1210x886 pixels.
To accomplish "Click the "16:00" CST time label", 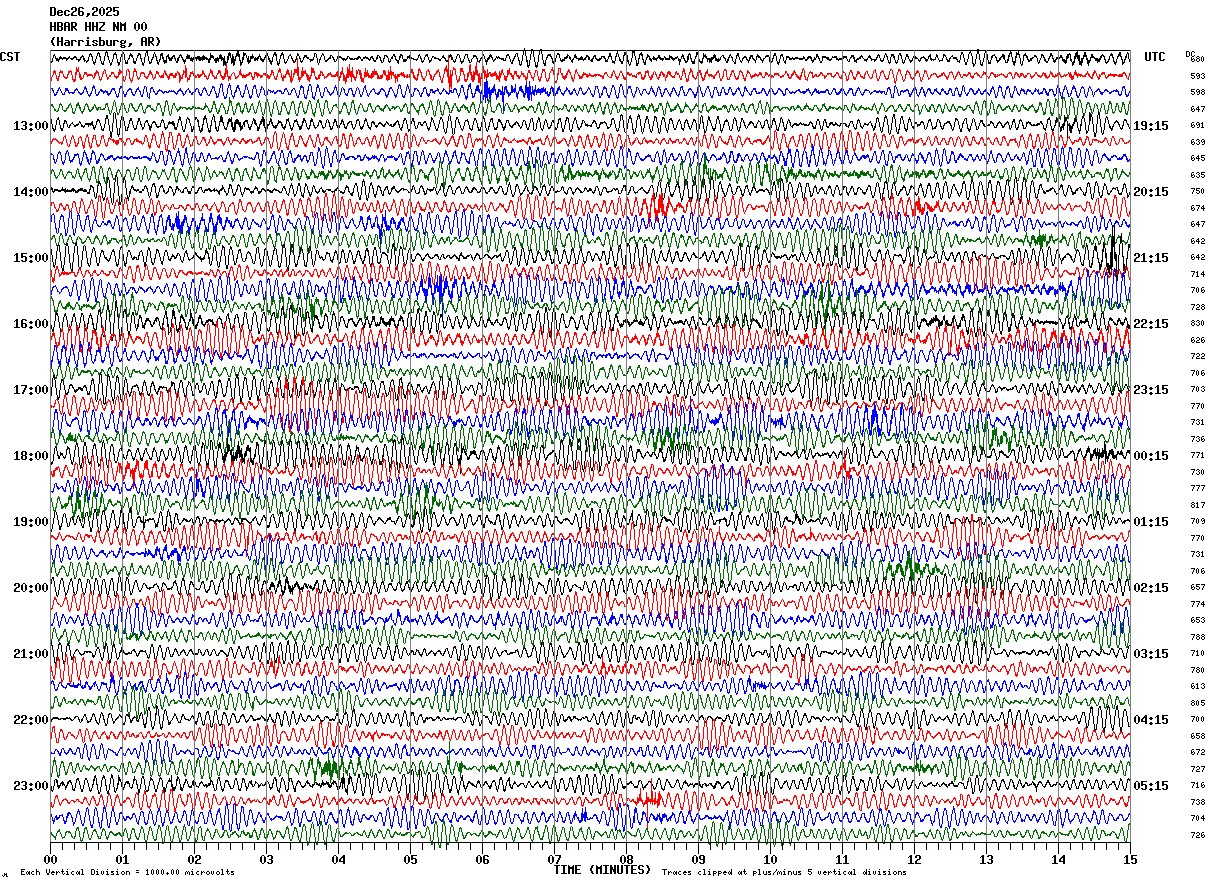I will (31, 324).
